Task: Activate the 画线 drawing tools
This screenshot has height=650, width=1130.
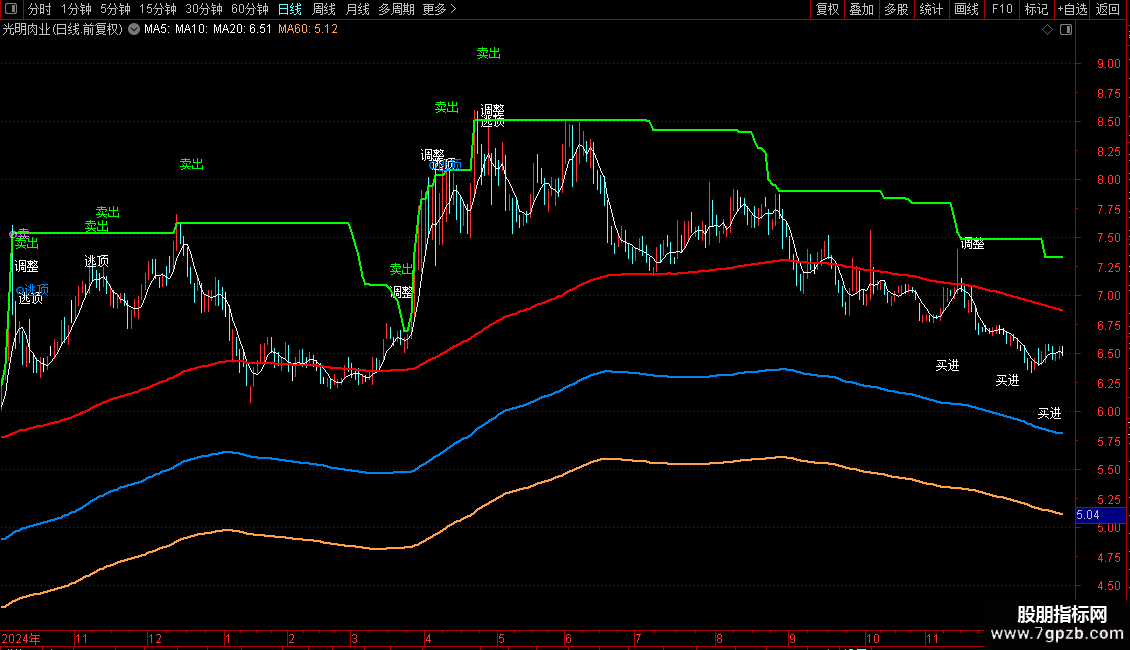Action: (x=966, y=9)
